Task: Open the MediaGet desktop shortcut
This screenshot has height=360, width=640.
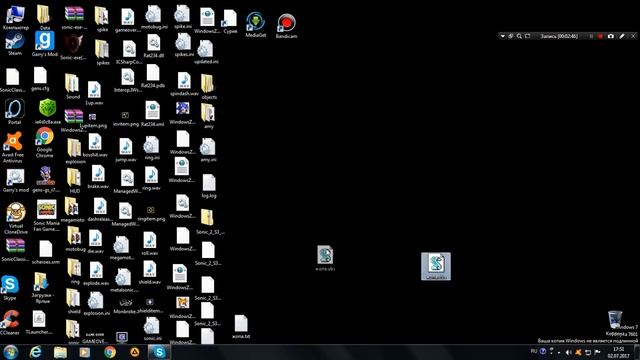Action: coord(256,25)
